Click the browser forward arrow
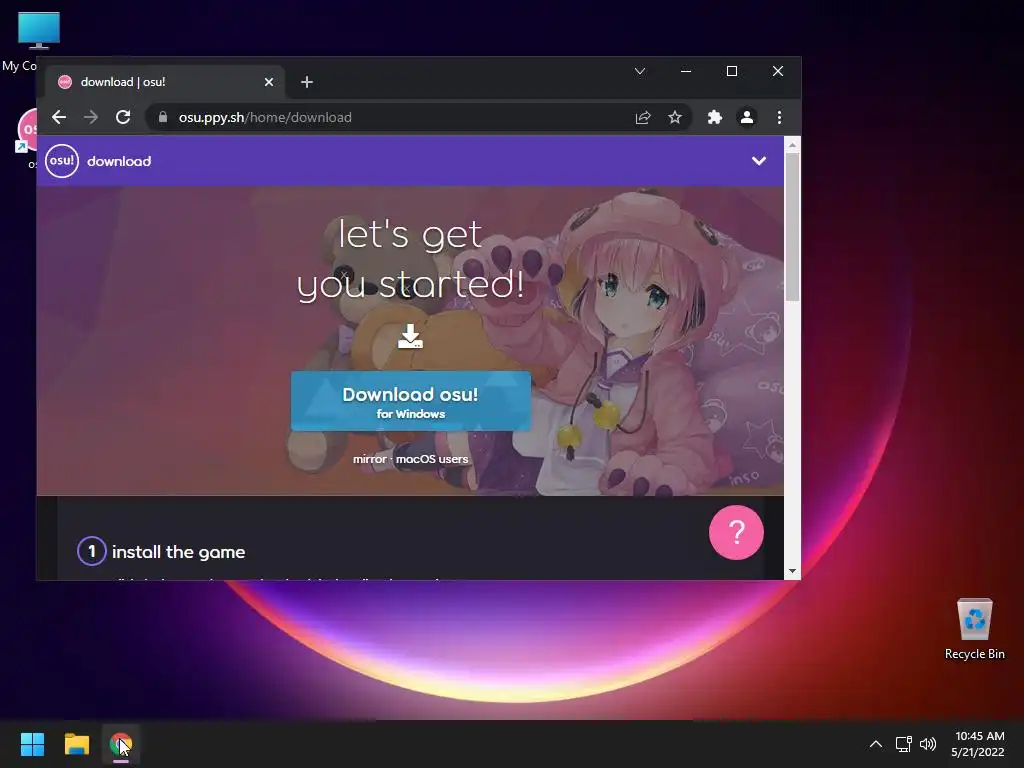 91,117
